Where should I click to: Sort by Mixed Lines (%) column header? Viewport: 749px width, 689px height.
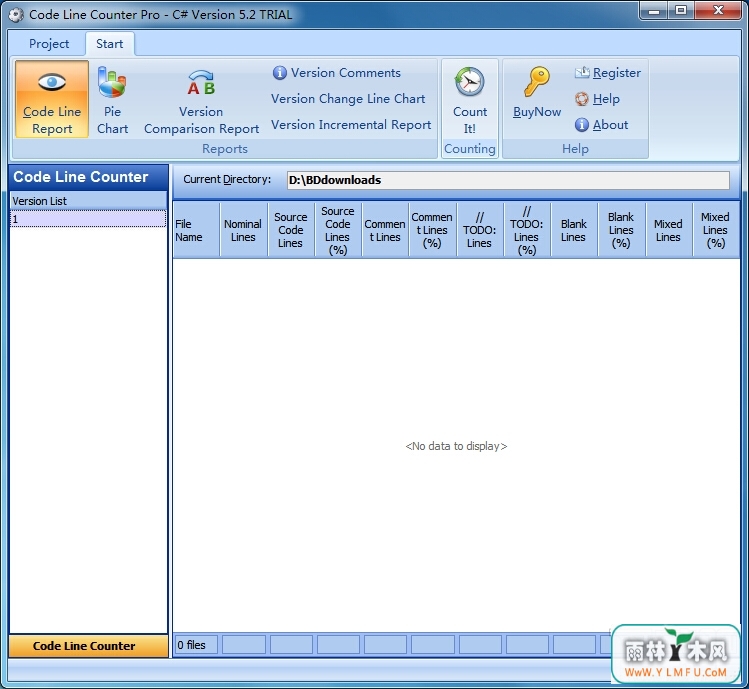point(716,230)
